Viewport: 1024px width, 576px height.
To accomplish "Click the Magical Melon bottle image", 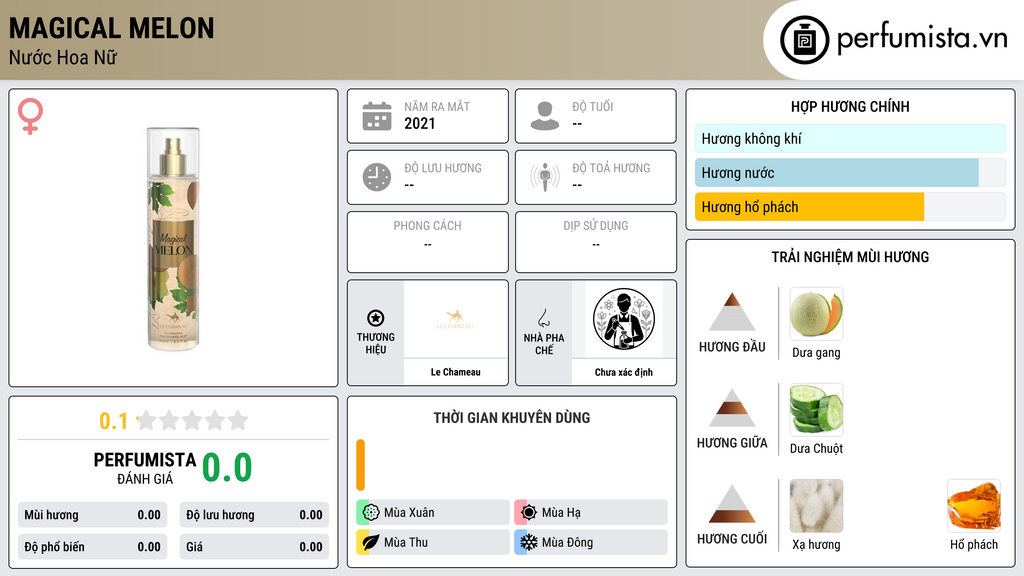I will pos(173,239).
